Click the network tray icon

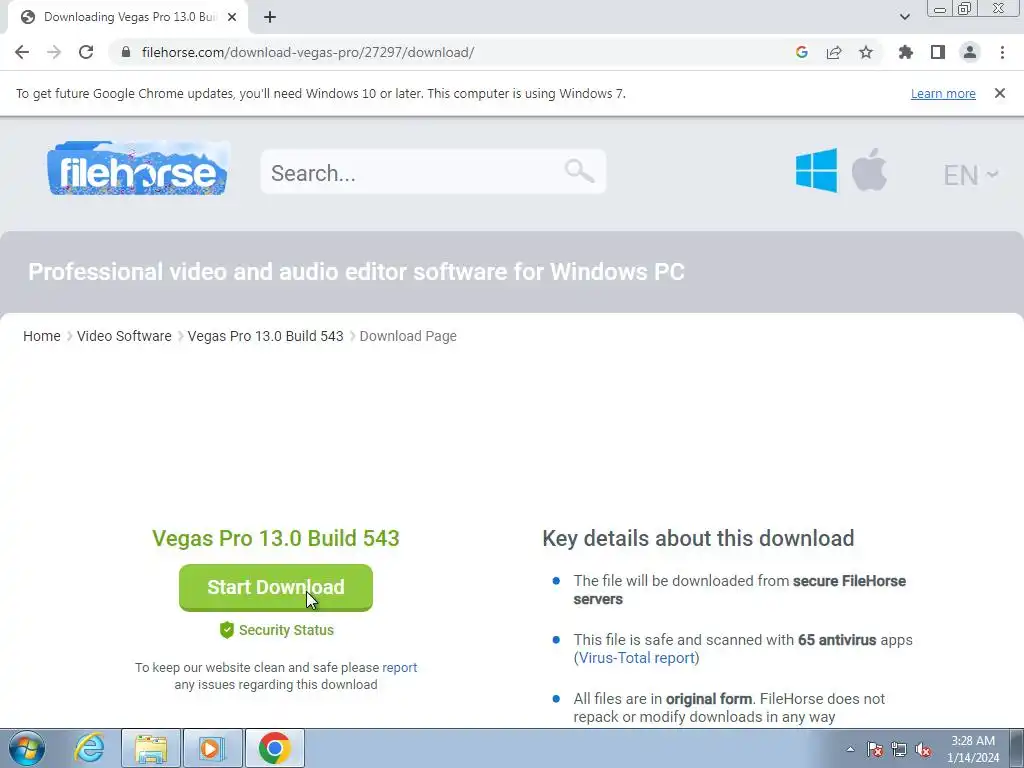(x=899, y=750)
